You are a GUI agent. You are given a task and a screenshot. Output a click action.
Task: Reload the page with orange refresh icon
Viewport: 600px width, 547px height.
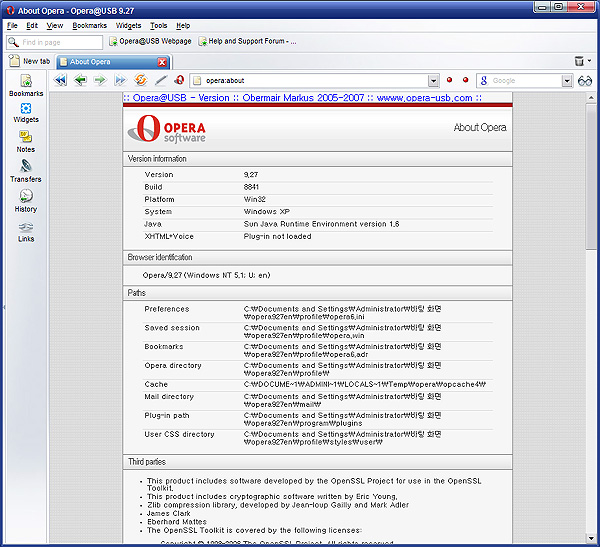(x=140, y=80)
